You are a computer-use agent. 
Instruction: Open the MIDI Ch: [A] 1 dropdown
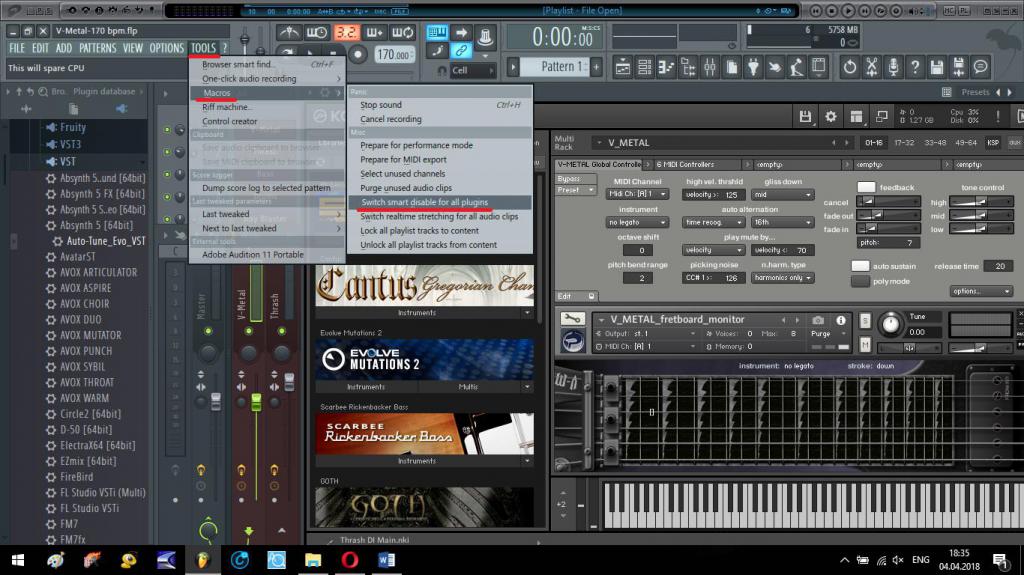[637, 194]
